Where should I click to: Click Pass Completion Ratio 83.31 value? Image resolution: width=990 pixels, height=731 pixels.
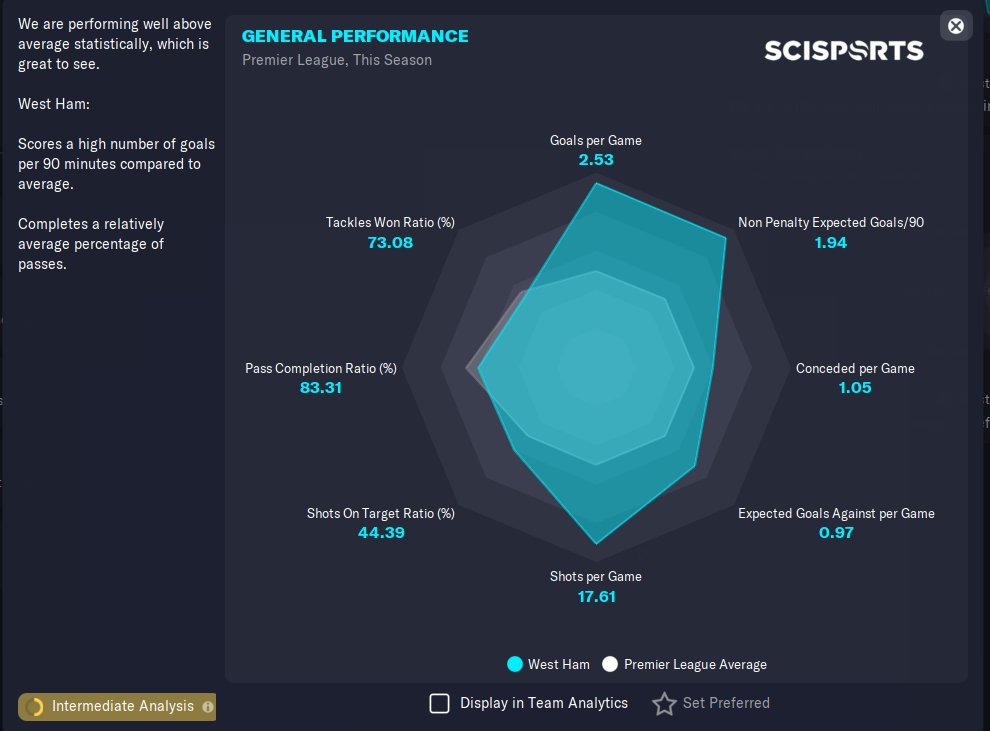point(321,387)
